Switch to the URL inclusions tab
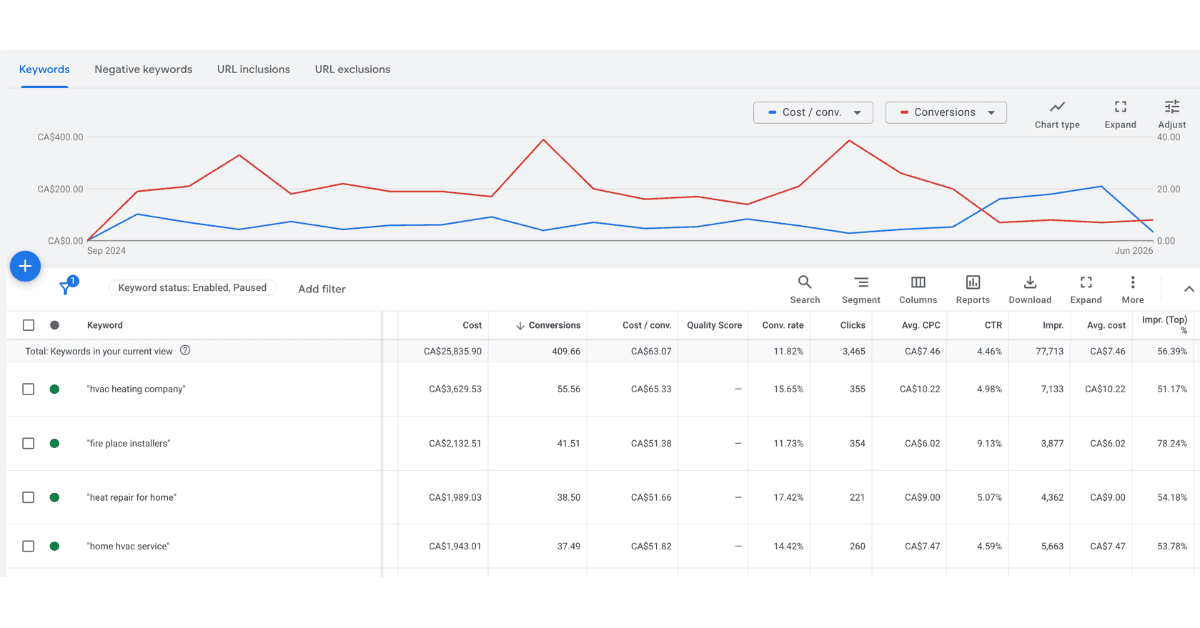The image size is (1200, 628). (x=253, y=69)
